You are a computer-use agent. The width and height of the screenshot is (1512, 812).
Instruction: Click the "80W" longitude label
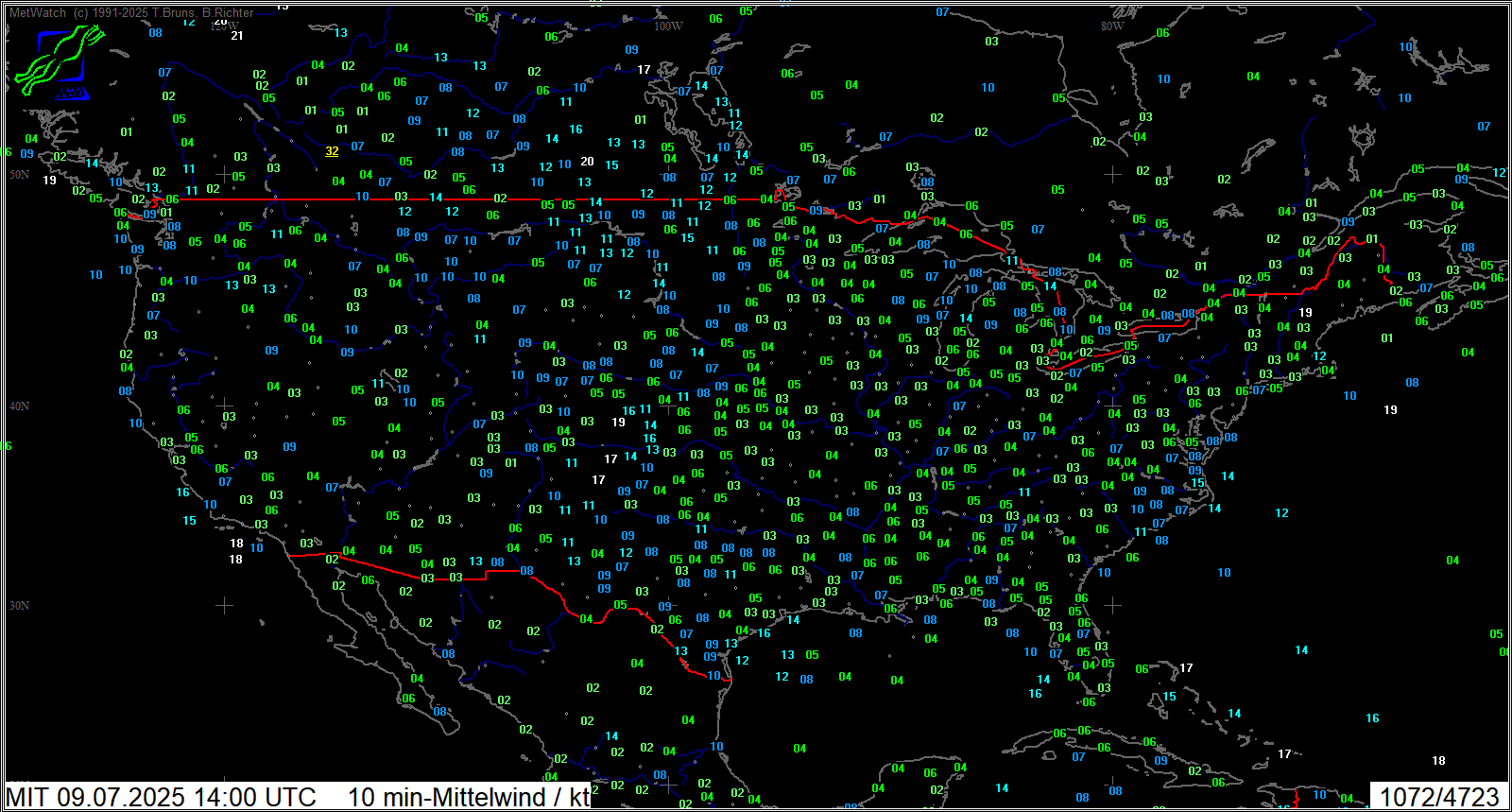(x=1112, y=26)
